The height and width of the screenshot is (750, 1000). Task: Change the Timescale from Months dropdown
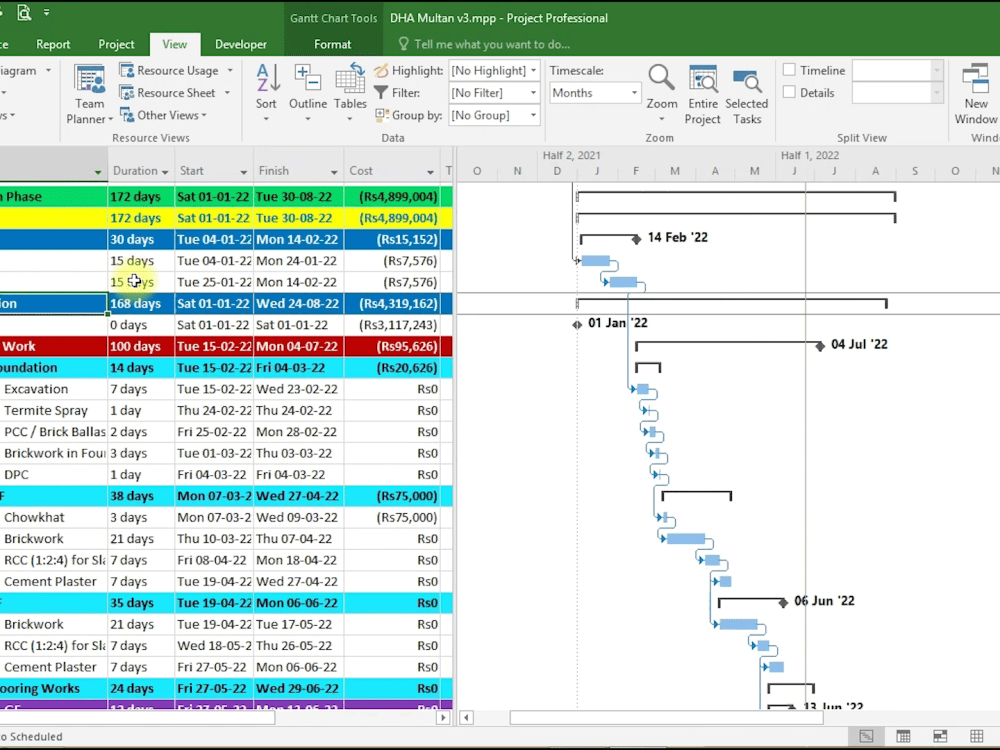tap(594, 92)
